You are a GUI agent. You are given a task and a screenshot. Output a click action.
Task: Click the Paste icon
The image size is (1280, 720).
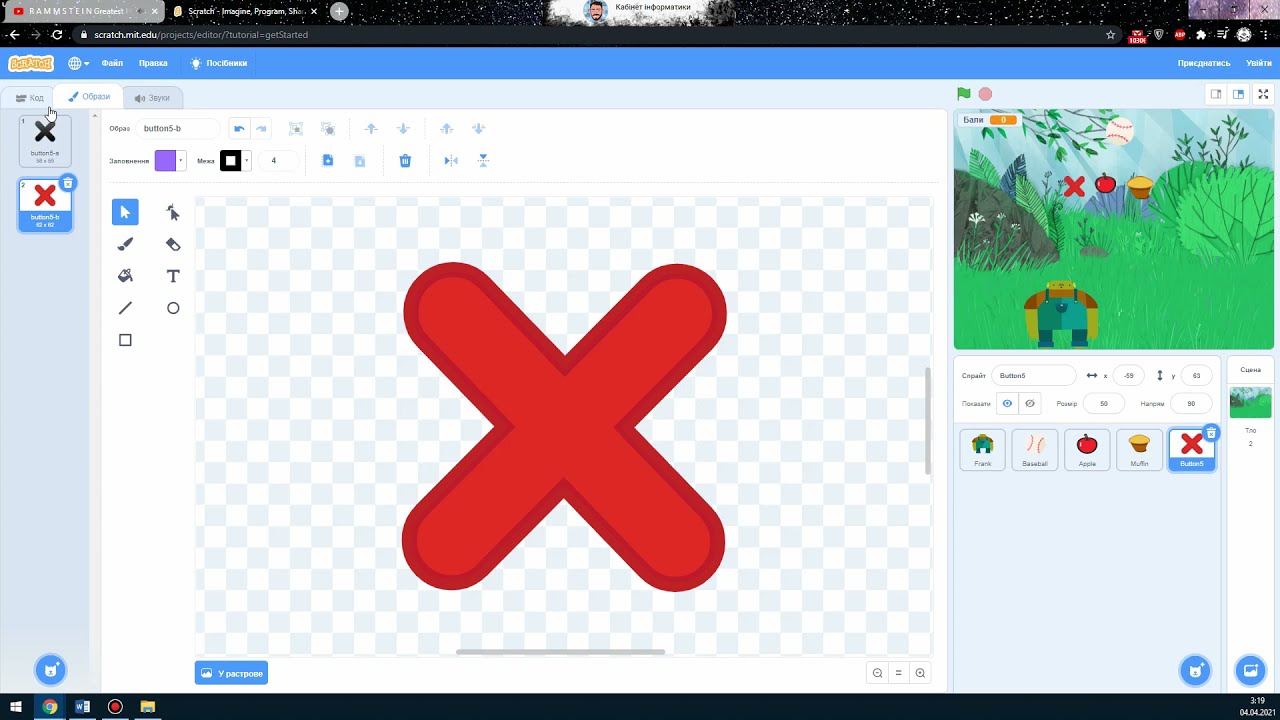360,161
